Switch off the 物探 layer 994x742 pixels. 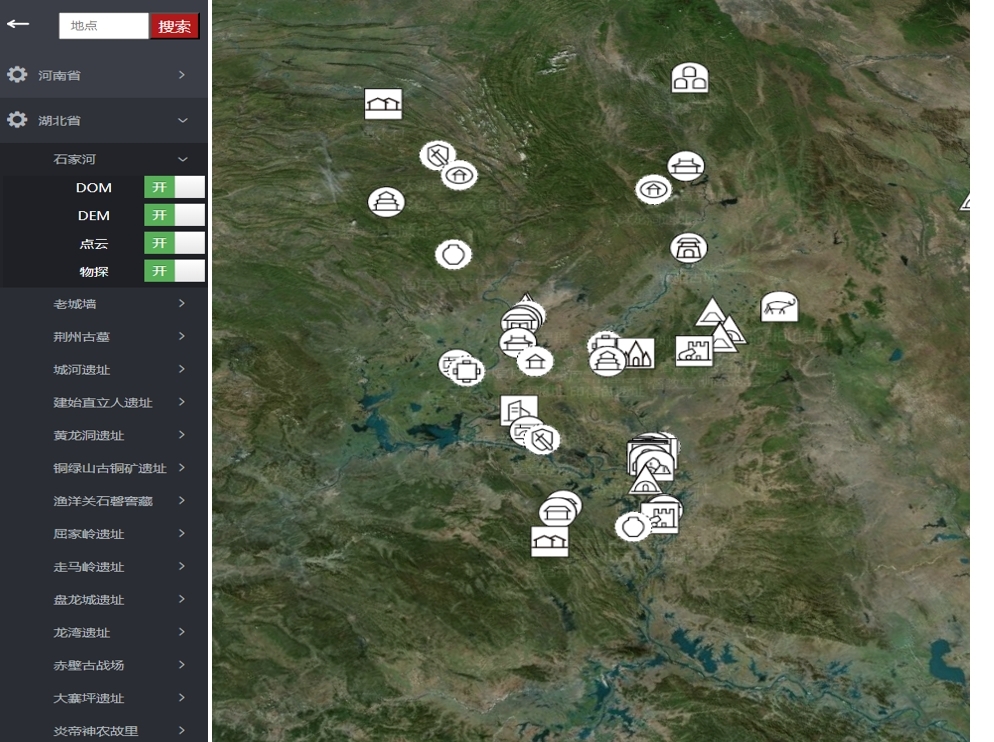[x=174, y=271]
